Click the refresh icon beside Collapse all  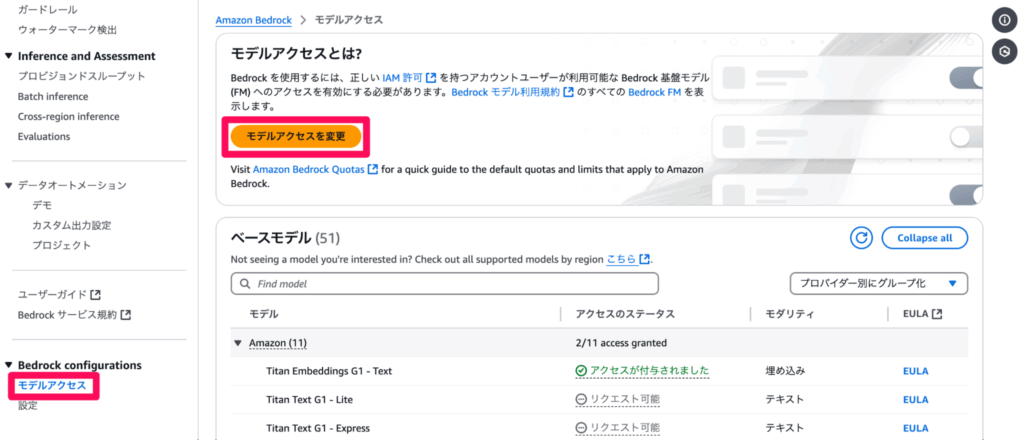(861, 238)
